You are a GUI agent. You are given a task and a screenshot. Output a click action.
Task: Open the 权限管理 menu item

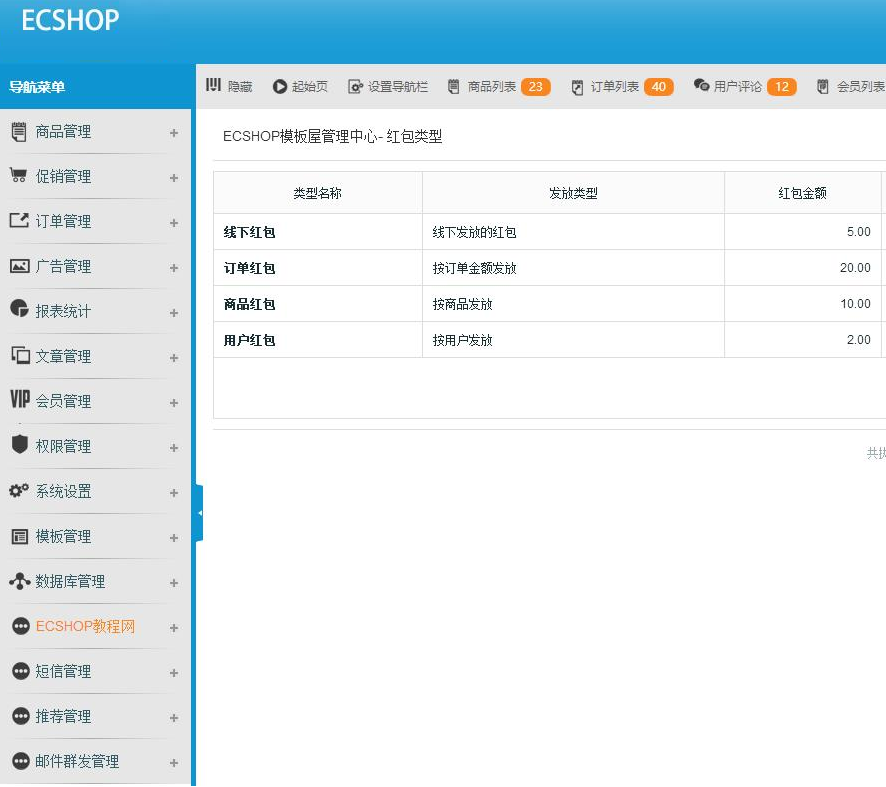[63, 446]
